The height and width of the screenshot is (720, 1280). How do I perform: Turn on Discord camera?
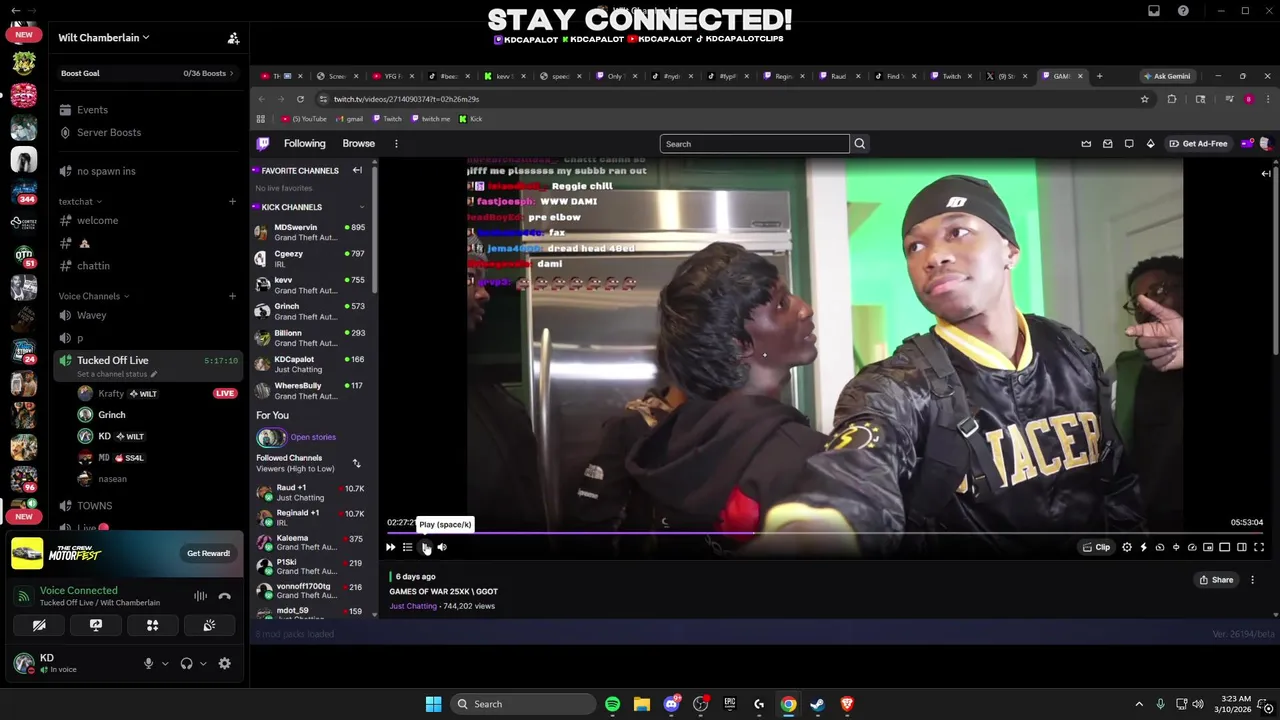coord(39,625)
